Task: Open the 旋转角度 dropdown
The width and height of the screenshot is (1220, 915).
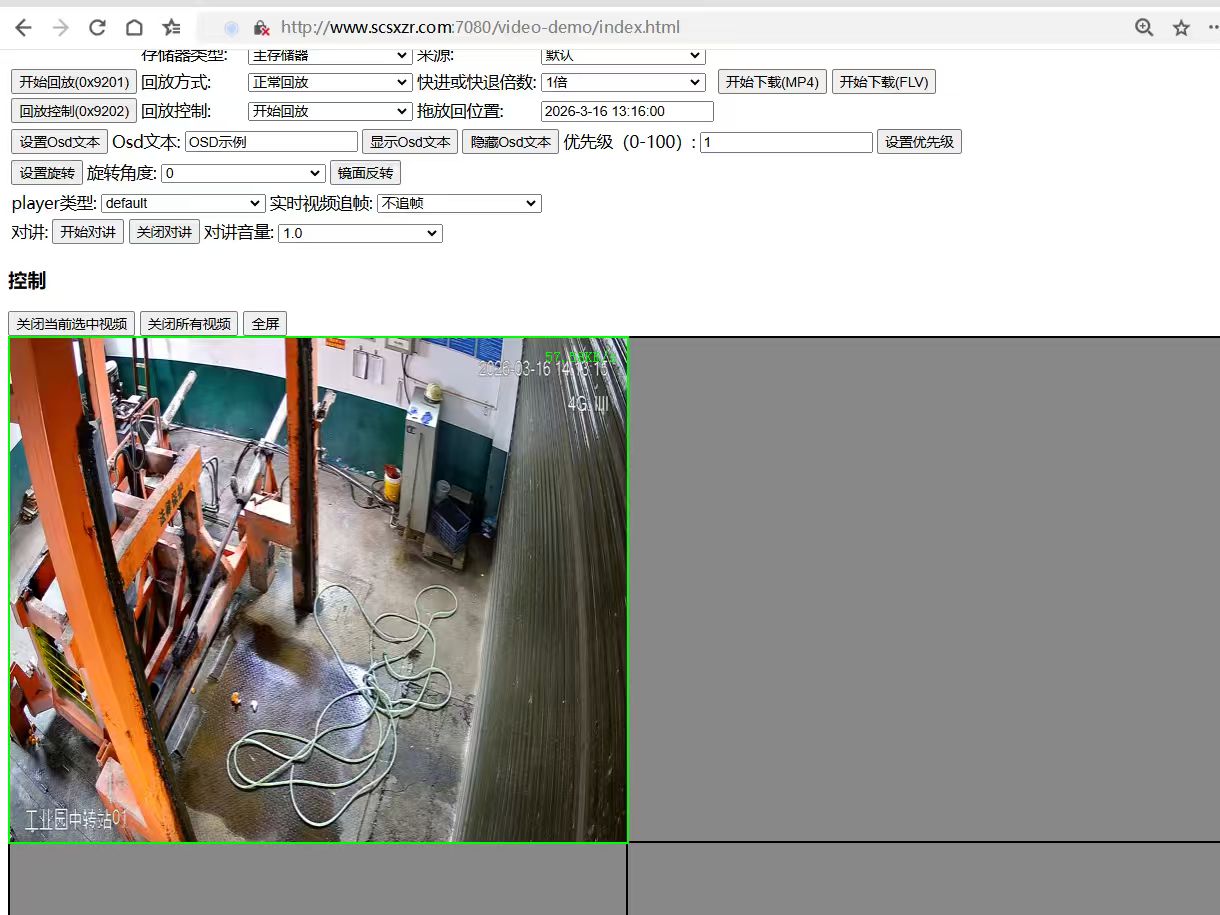Action: 243,173
